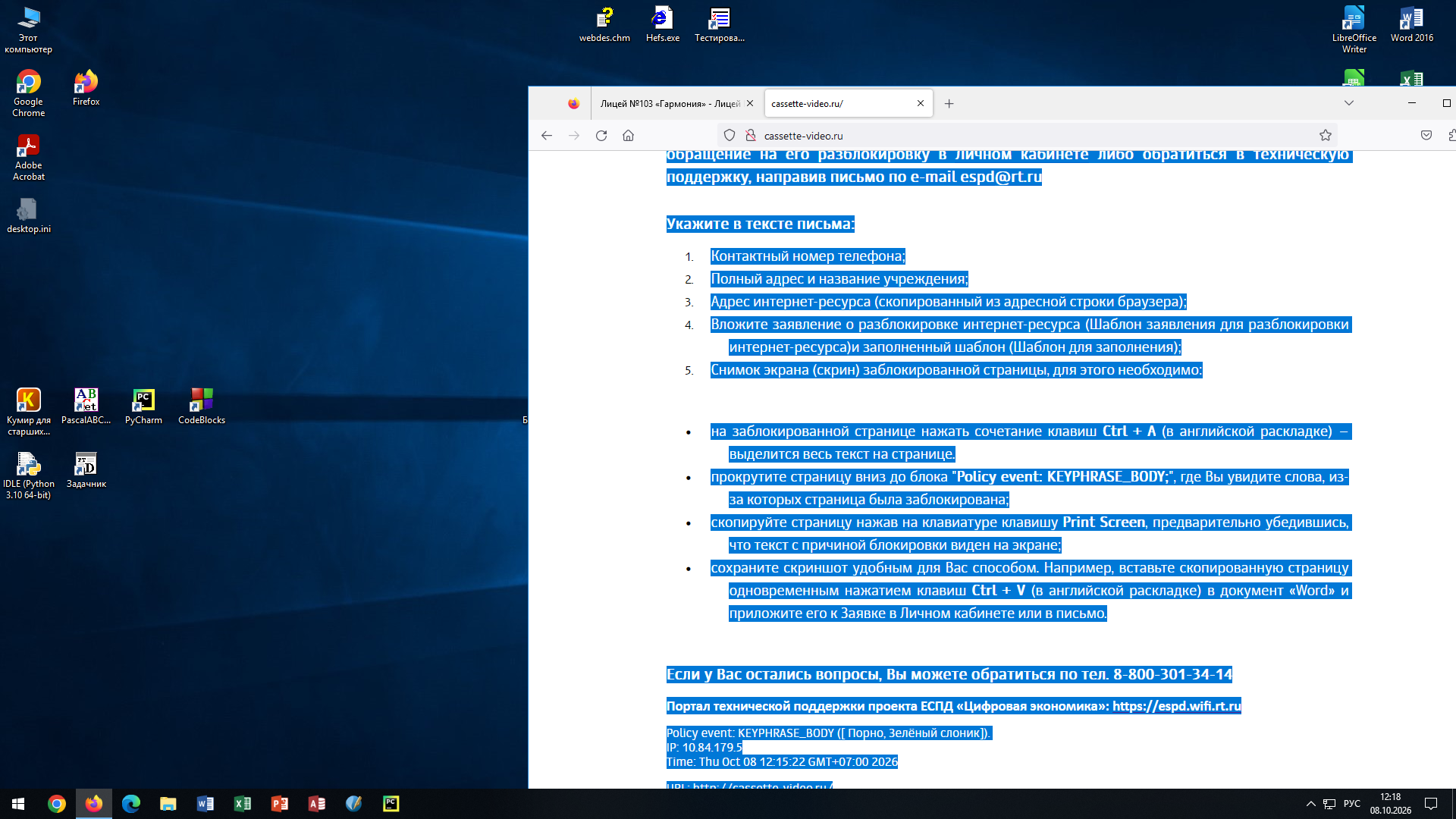Viewport: 1456px width, 819px height.
Task: Click the insecure connection padlock icon
Action: [x=751, y=136]
